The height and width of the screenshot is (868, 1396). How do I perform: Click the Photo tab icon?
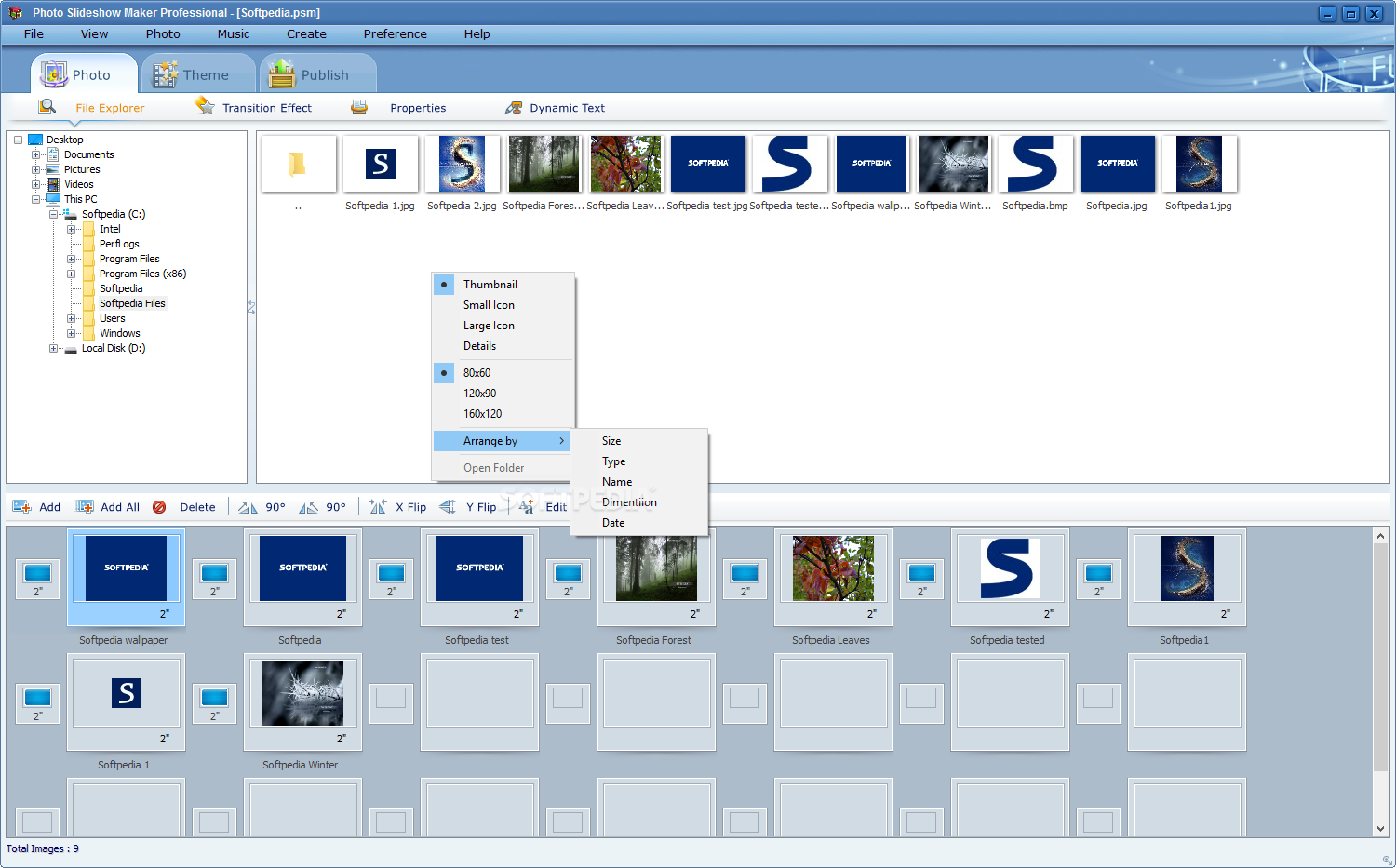pos(54,73)
